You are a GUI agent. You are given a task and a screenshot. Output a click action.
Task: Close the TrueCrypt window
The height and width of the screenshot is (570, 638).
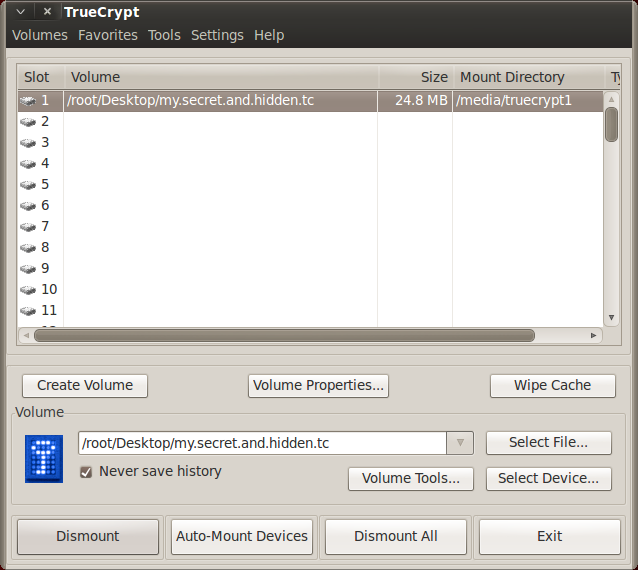click(x=47, y=12)
